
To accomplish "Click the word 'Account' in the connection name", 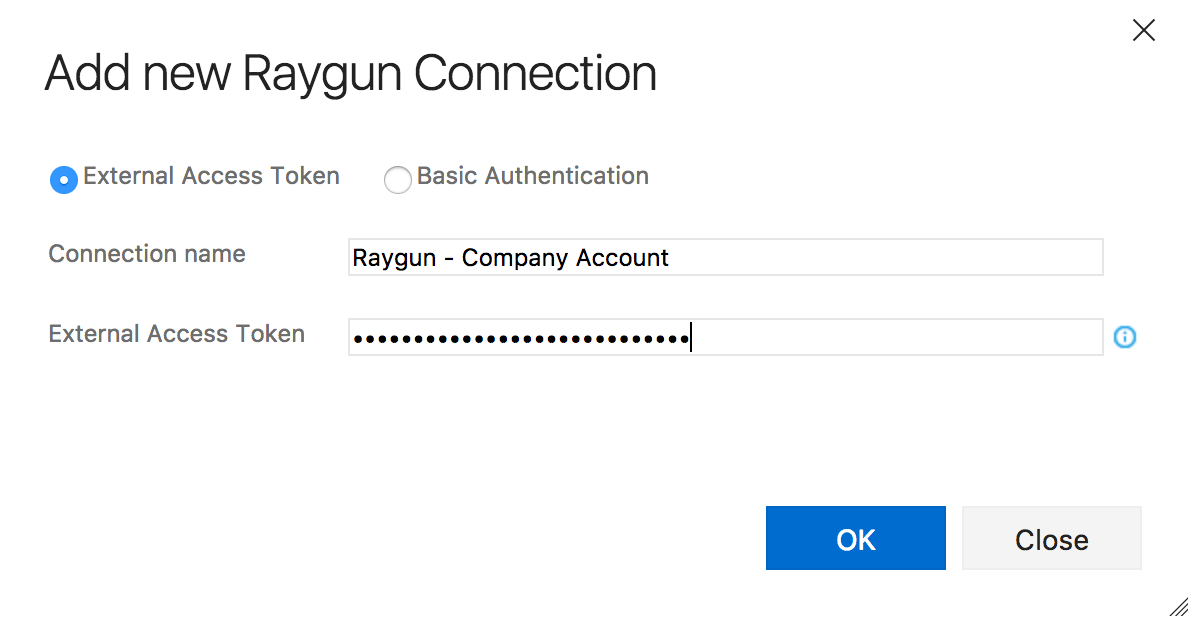I will click(x=622, y=258).
